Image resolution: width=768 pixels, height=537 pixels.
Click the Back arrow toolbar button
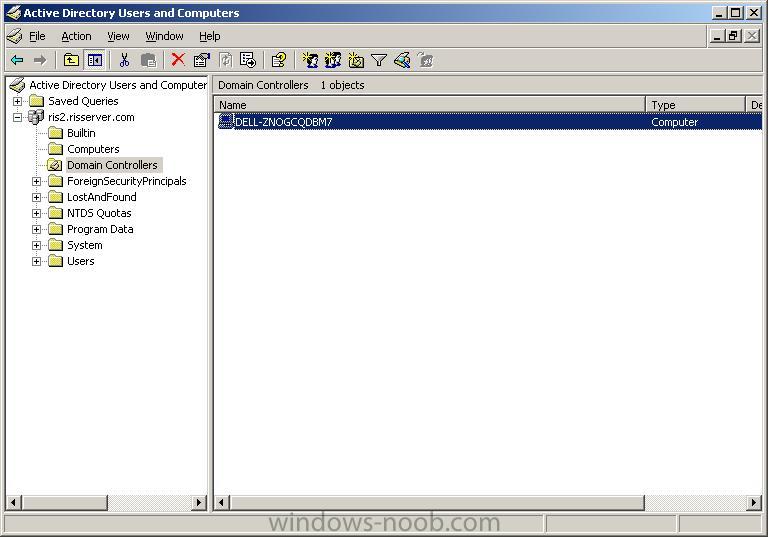coord(17,60)
